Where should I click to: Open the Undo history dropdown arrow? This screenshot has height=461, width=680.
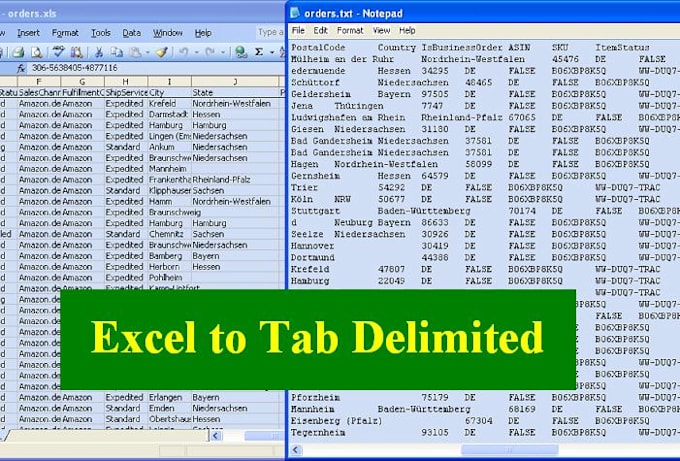point(196,53)
